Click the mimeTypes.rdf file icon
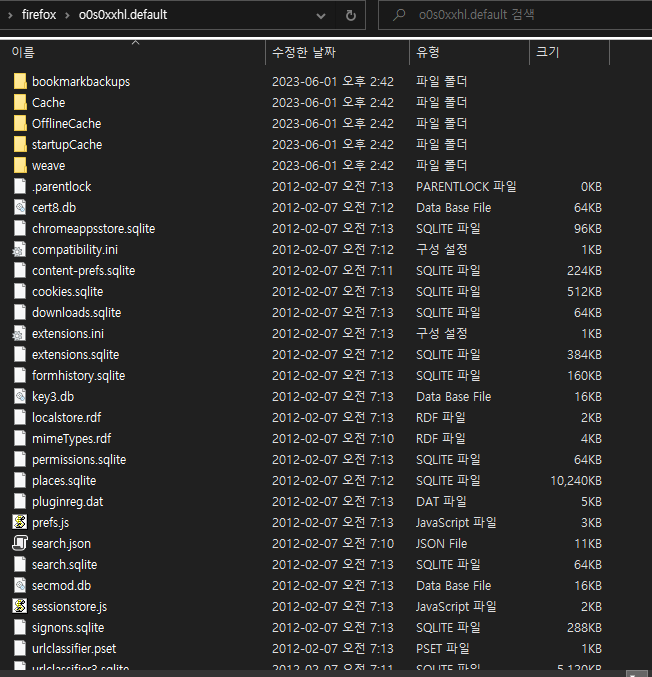The width and height of the screenshot is (652, 677). coord(20,439)
